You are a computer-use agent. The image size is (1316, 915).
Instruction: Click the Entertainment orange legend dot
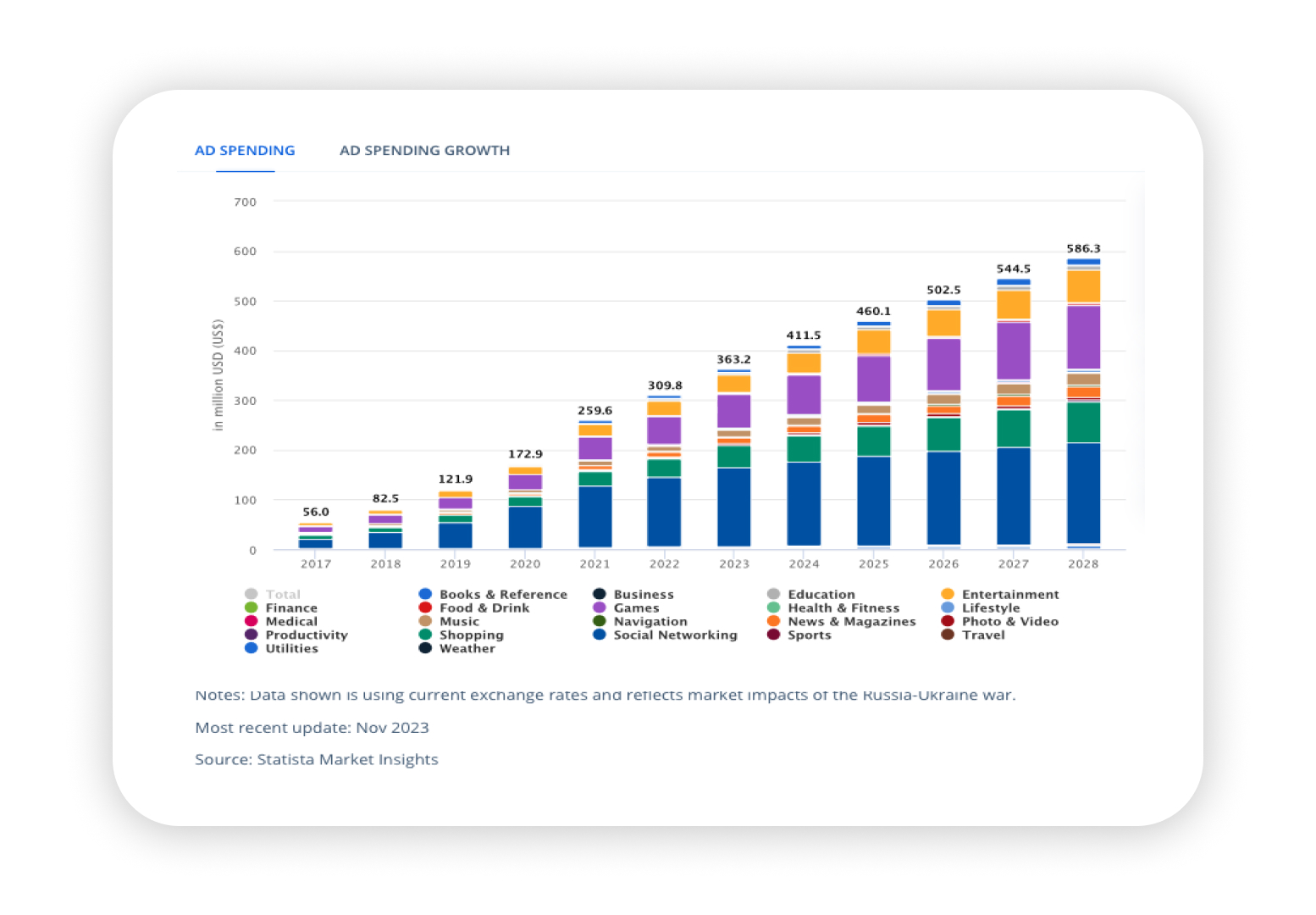pyautogui.click(x=948, y=594)
